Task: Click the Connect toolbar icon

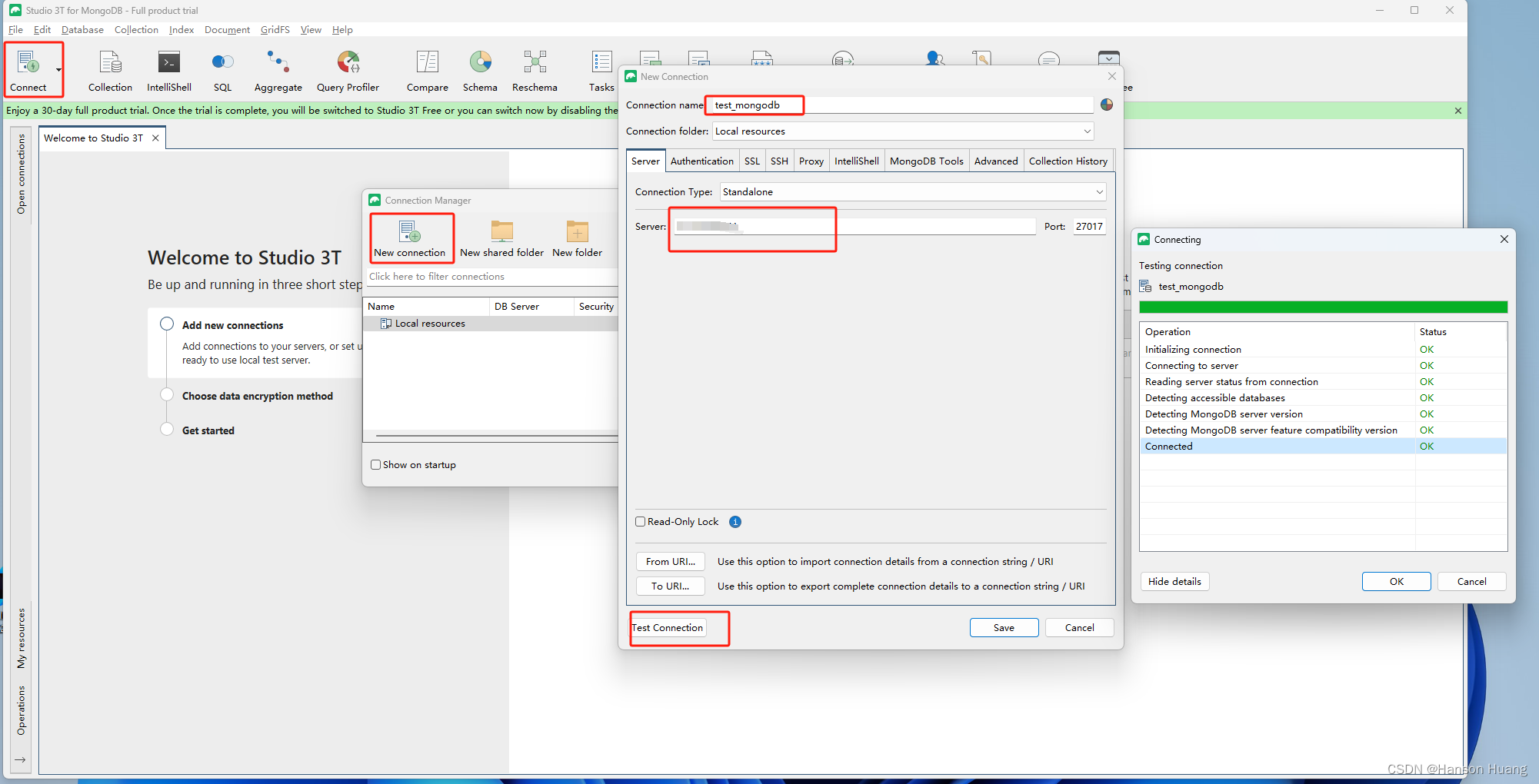Action: (28, 61)
